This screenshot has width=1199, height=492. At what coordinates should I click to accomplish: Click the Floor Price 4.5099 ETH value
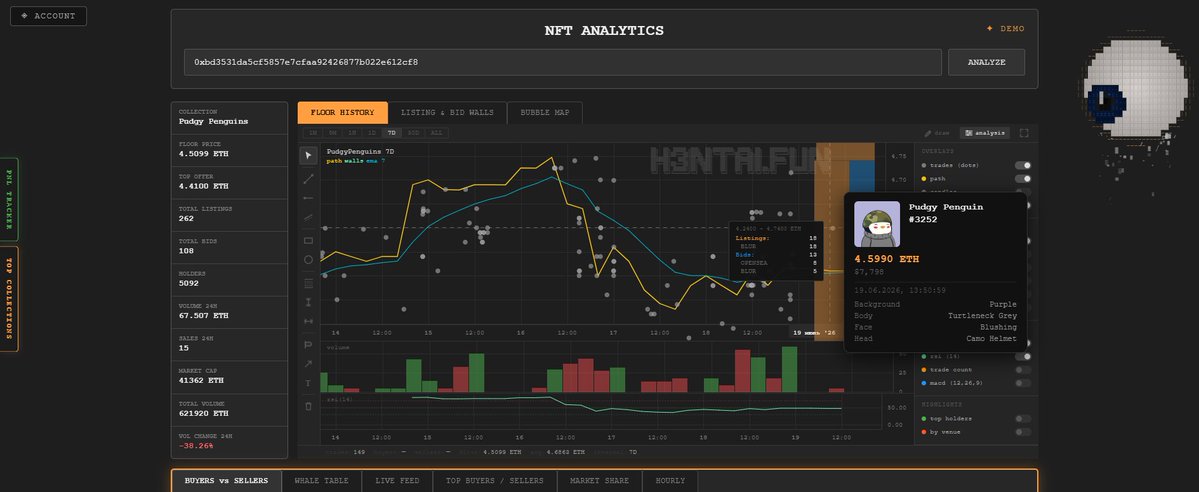point(203,154)
